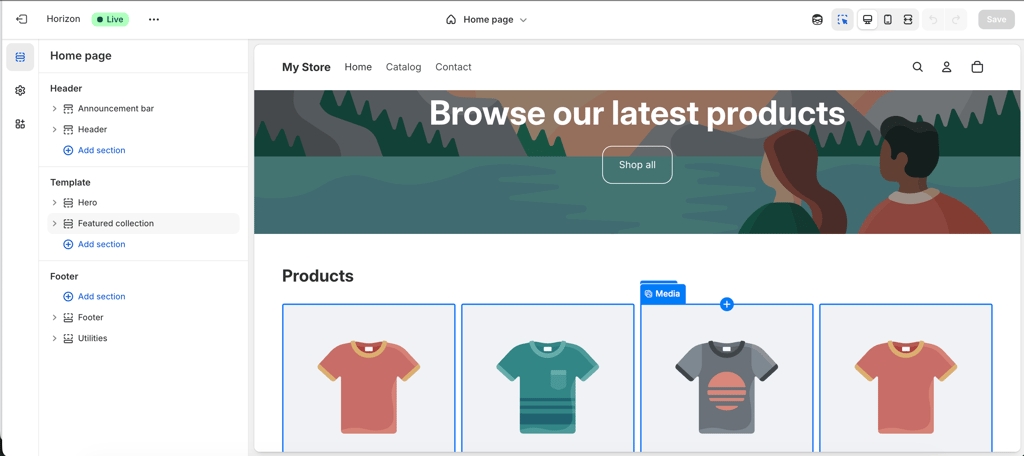Viewport: 1024px width, 456px height.
Task: Select the Utilities section icon
Action: (x=68, y=338)
